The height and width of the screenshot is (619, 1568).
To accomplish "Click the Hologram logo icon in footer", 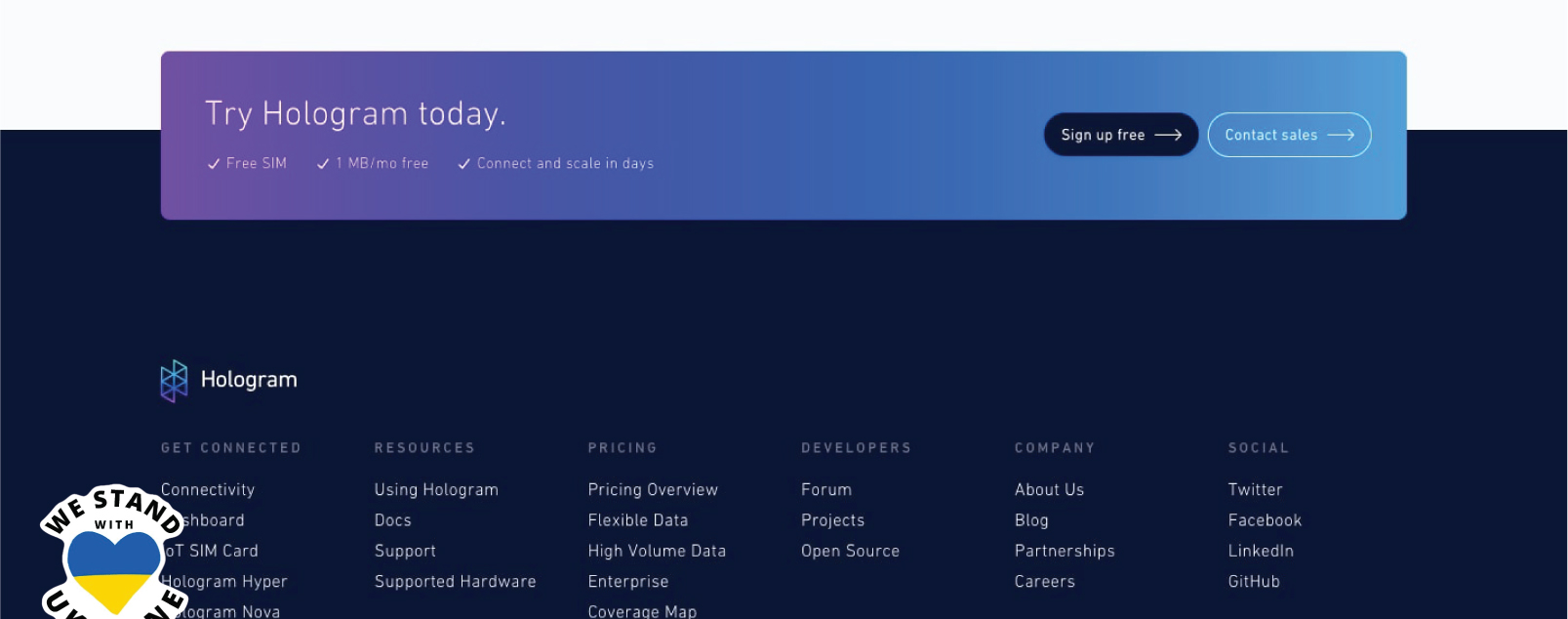I will tap(174, 381).
